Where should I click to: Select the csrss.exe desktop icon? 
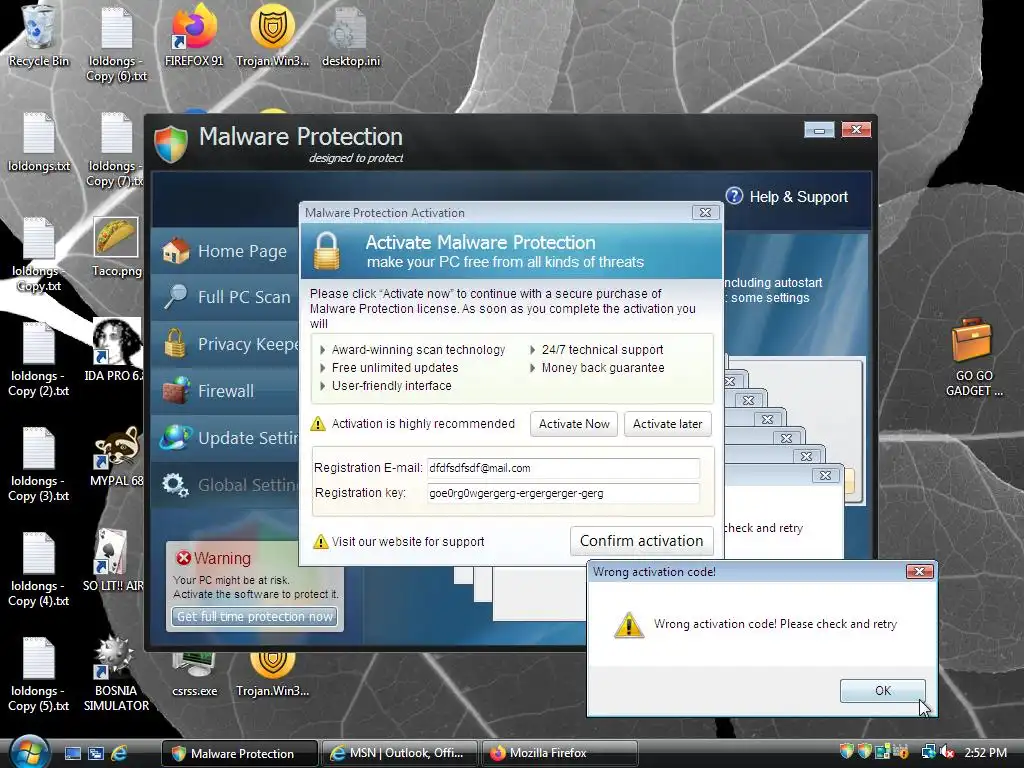point(194,674)
